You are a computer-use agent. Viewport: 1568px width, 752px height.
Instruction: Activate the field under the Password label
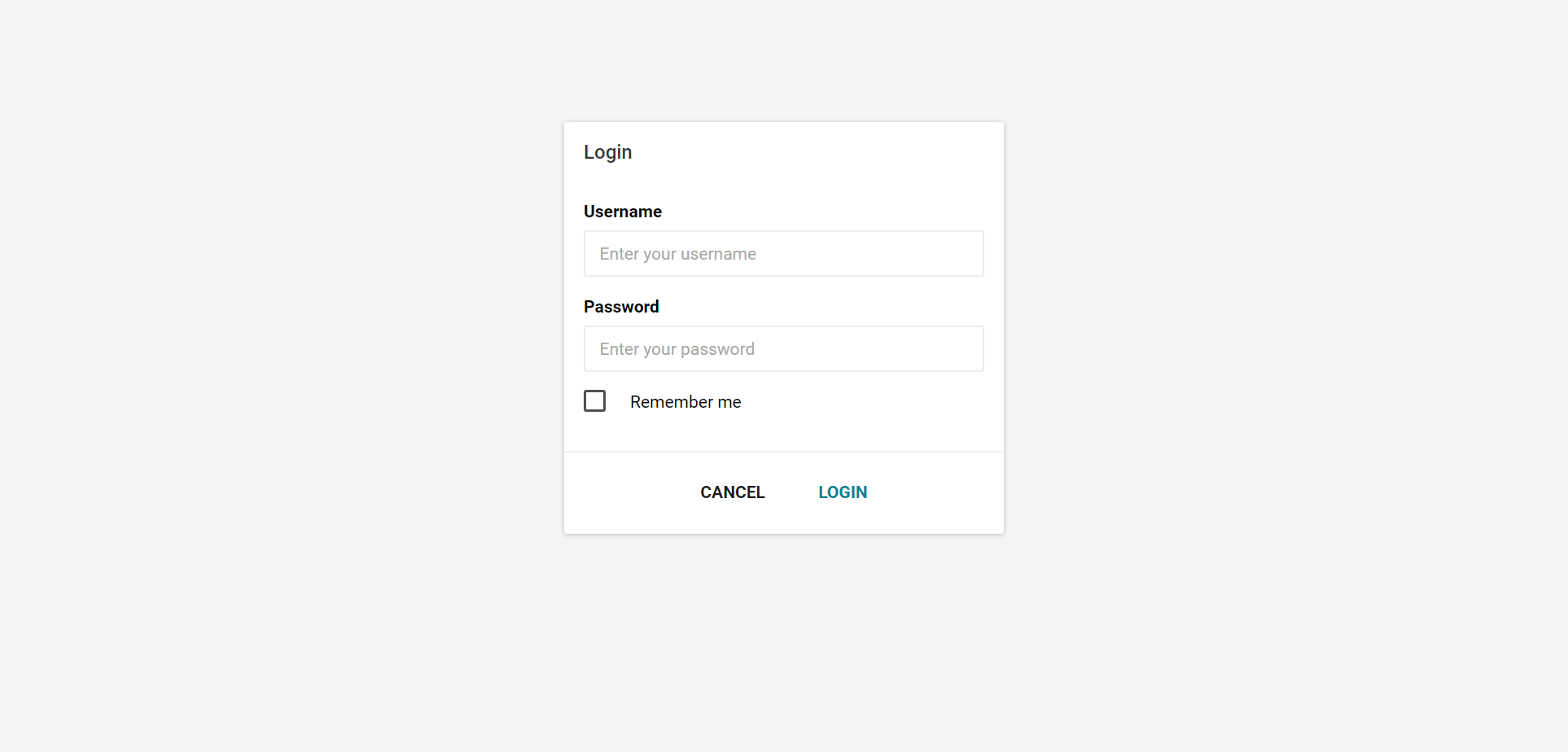(783, 349)
